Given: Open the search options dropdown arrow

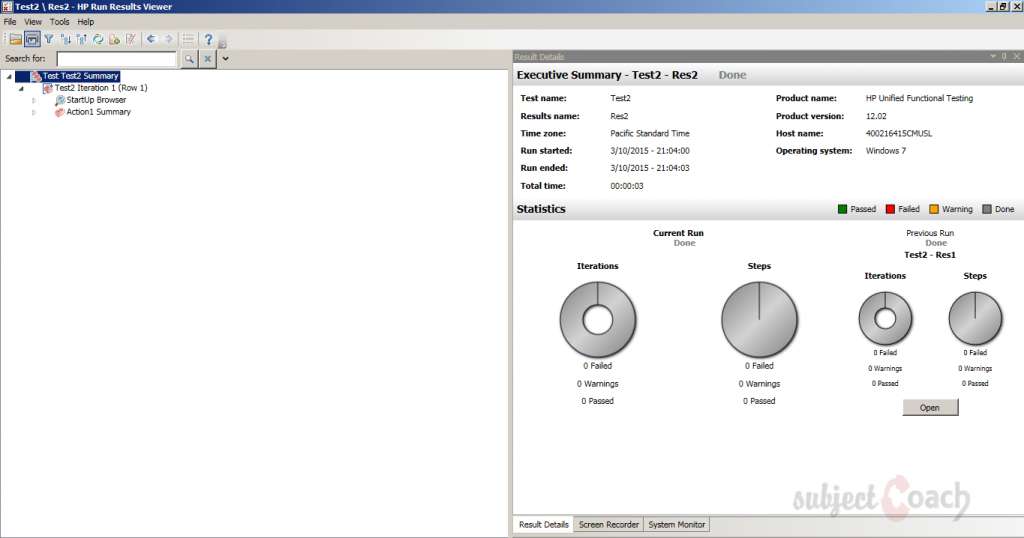Looking at the screenshot, I should (x=225, y=59).
